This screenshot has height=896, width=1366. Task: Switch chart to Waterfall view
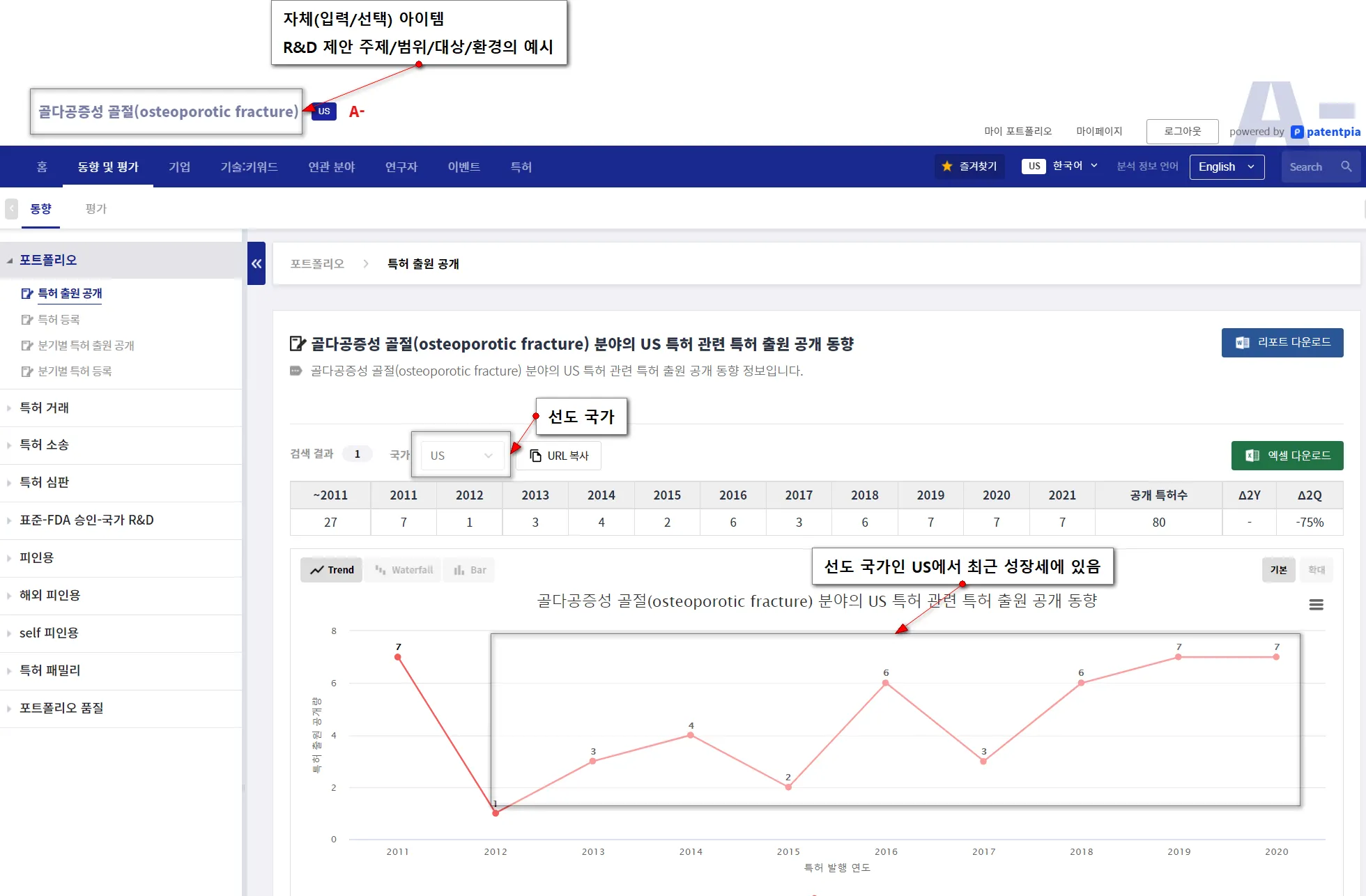[404, 570]
